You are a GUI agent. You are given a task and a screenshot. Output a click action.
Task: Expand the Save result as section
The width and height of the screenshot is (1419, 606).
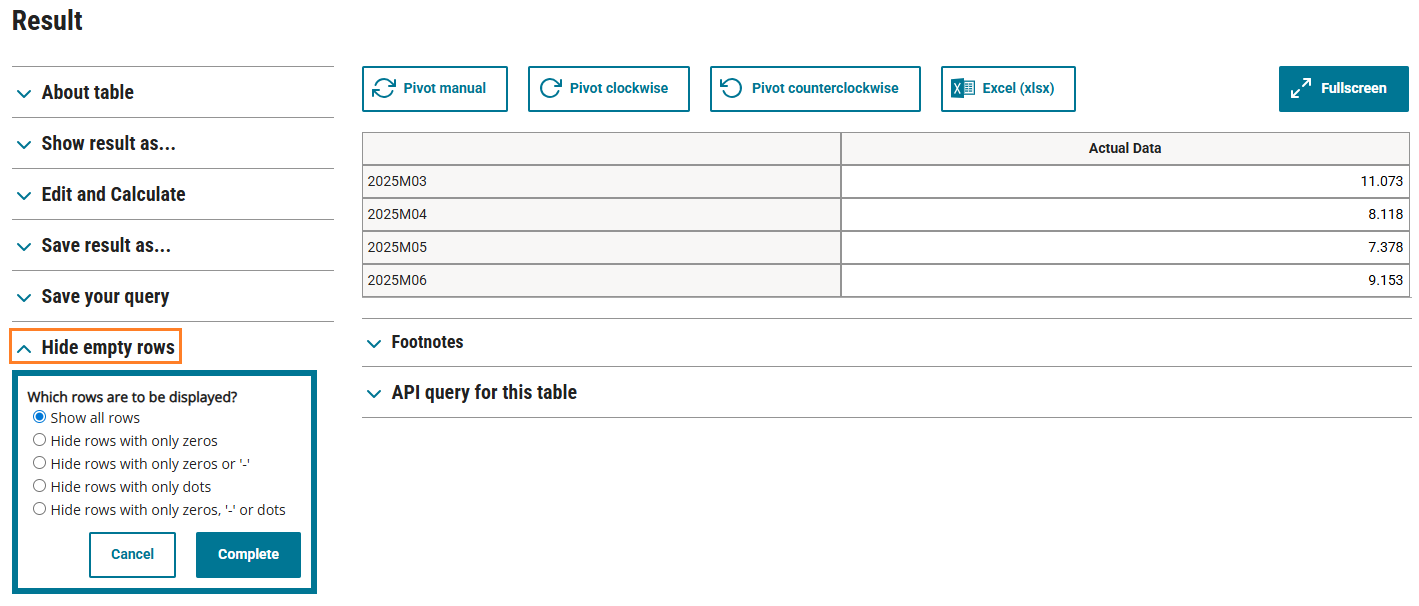tap(106, 245)
